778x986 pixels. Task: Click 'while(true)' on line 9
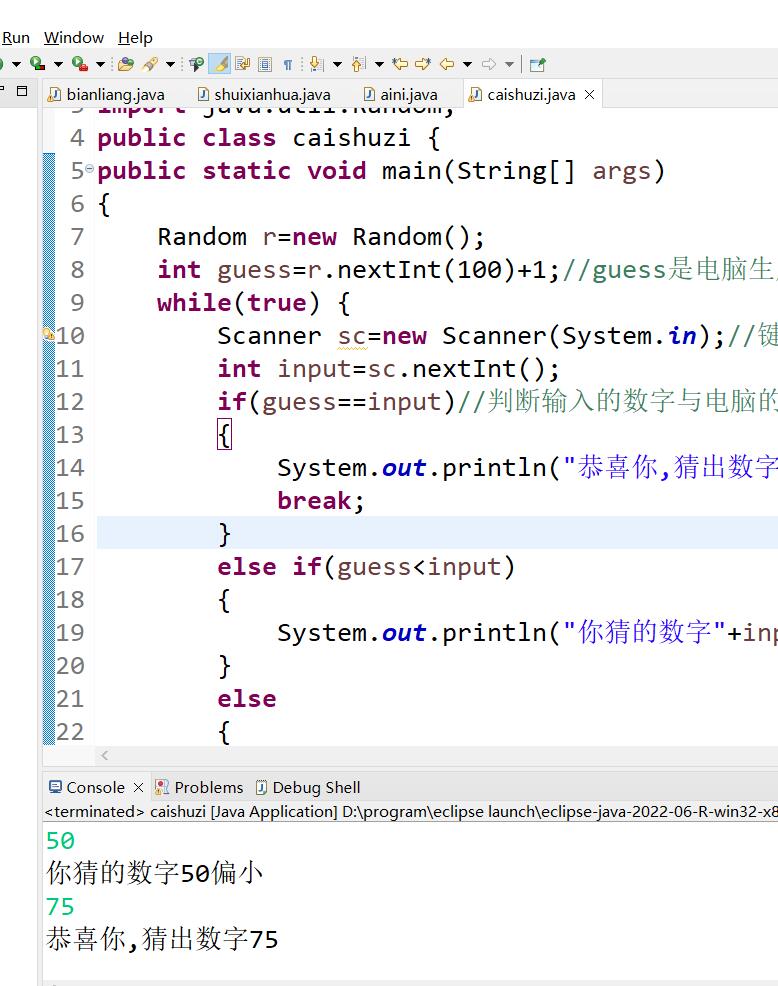(240, 303)
